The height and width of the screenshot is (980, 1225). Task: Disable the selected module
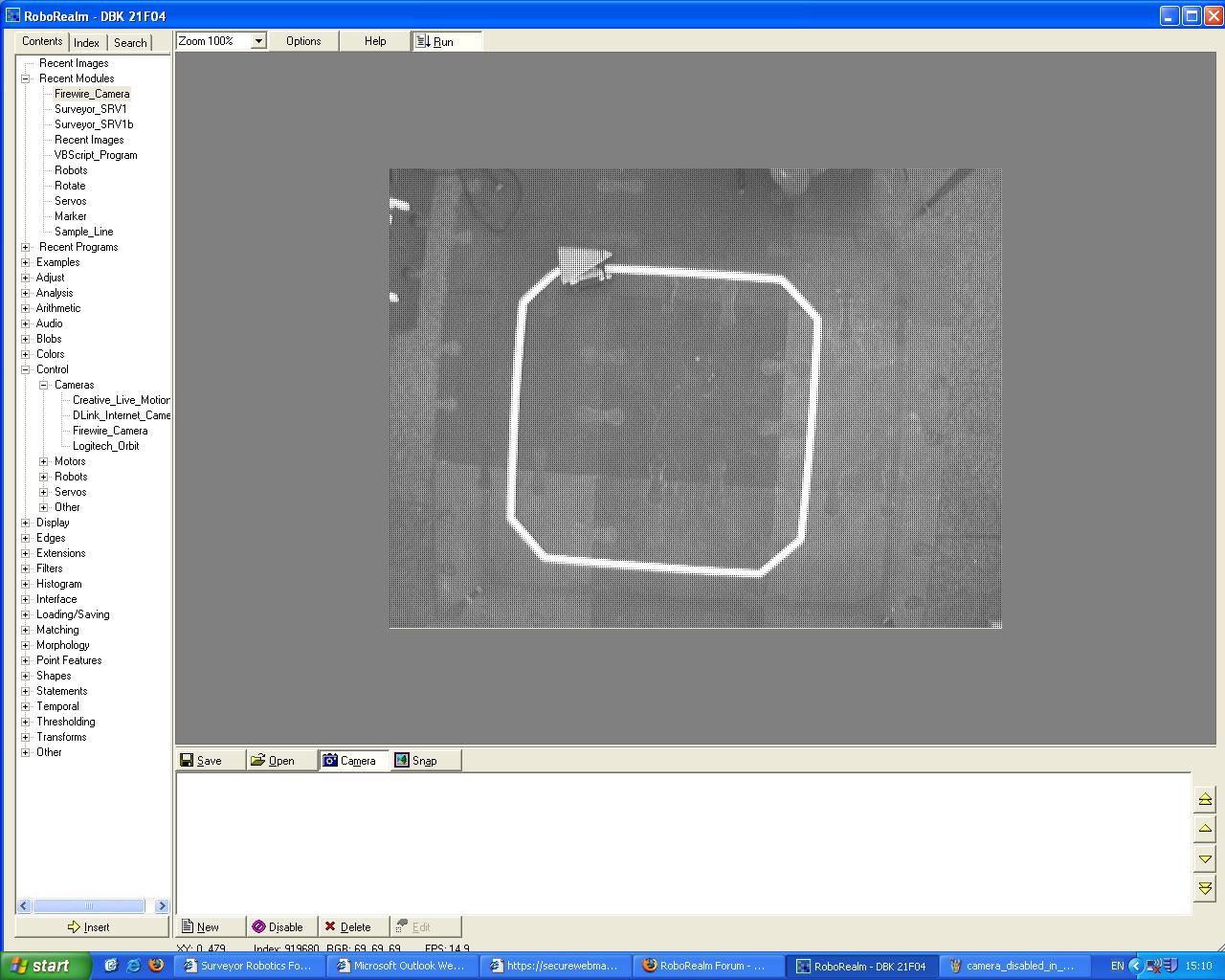tap(281, 926)
